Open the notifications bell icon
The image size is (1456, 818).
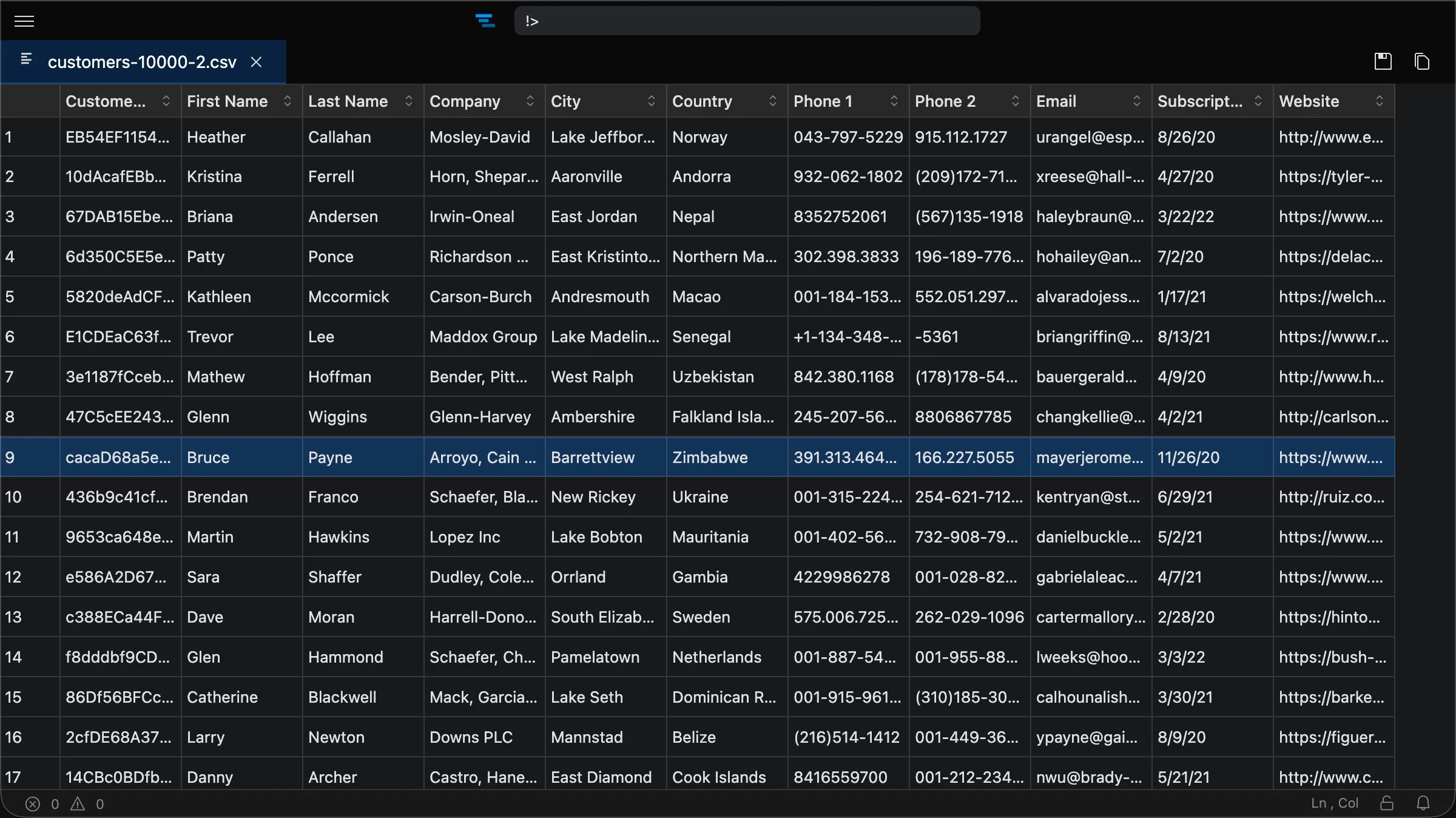tap(1423, 803)
